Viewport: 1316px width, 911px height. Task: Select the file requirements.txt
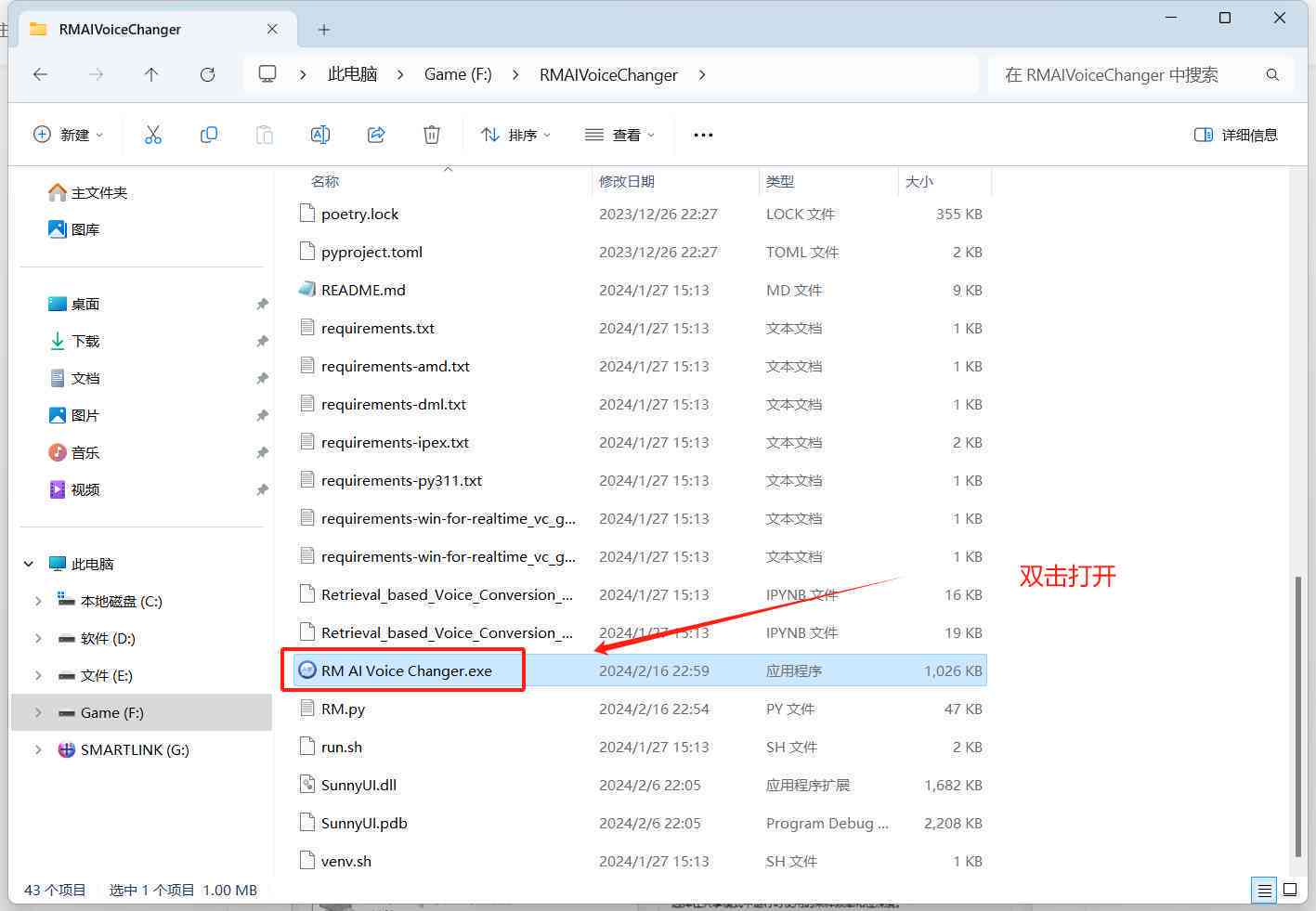click(x=378, y=328)
